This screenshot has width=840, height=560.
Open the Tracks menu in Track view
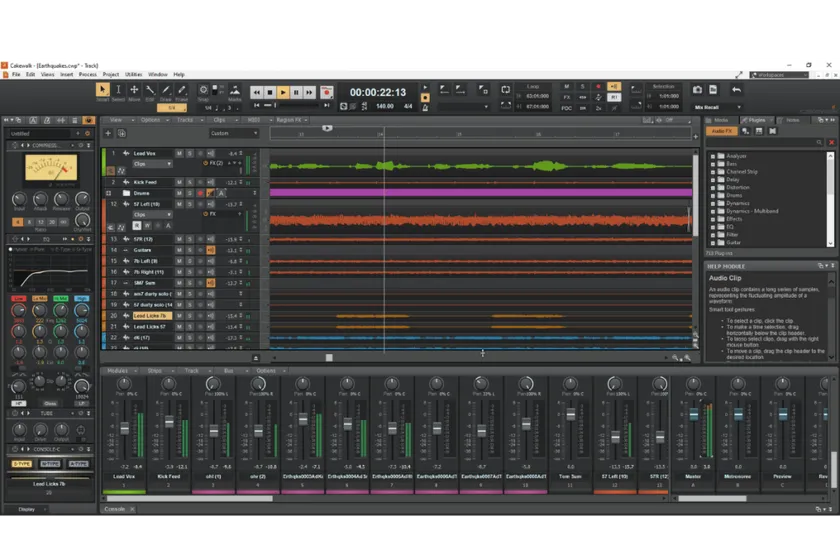coord(185,120)
